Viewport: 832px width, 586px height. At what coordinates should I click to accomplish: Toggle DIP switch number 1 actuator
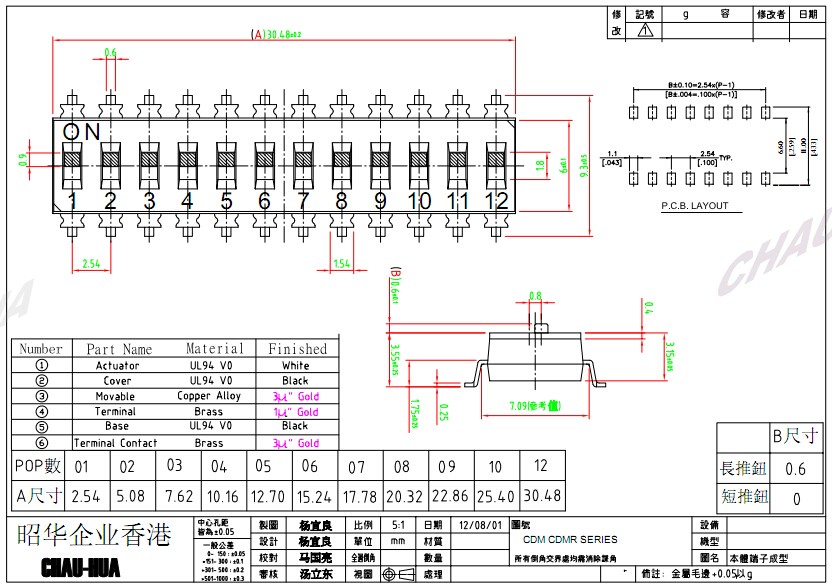[x=72, y=159]
